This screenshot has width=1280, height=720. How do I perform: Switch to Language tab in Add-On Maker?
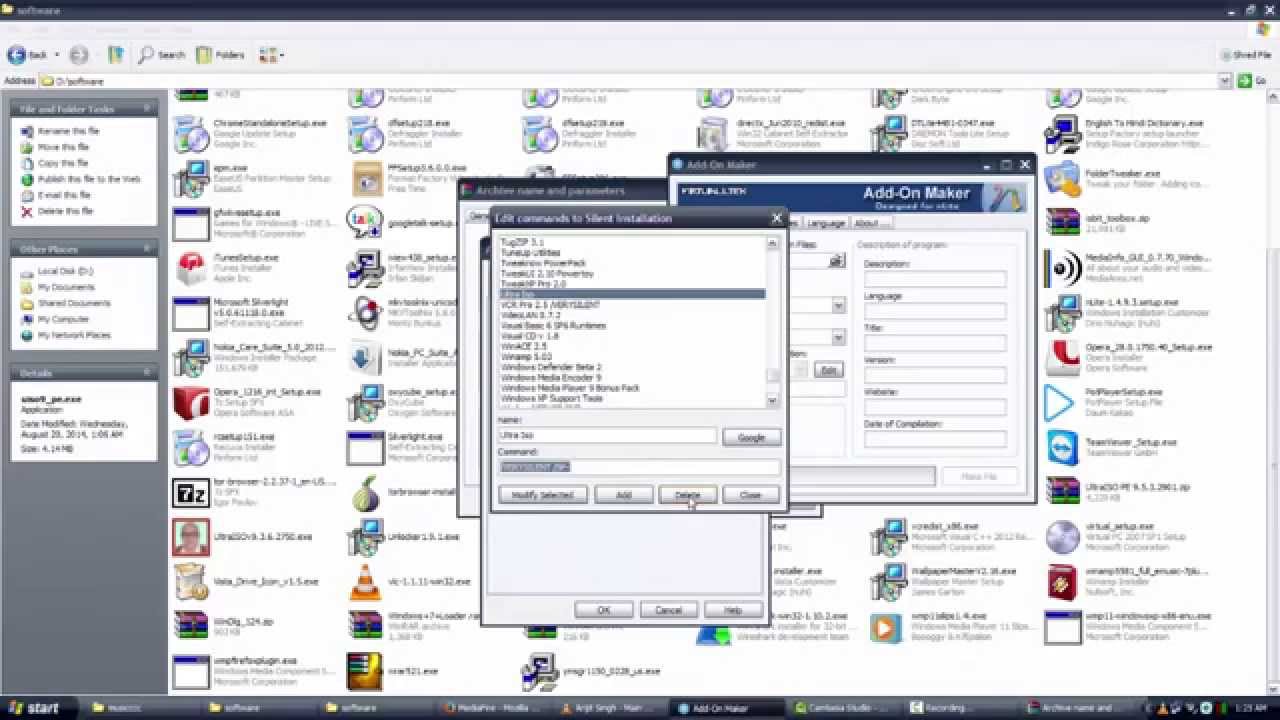coord(825,223)
